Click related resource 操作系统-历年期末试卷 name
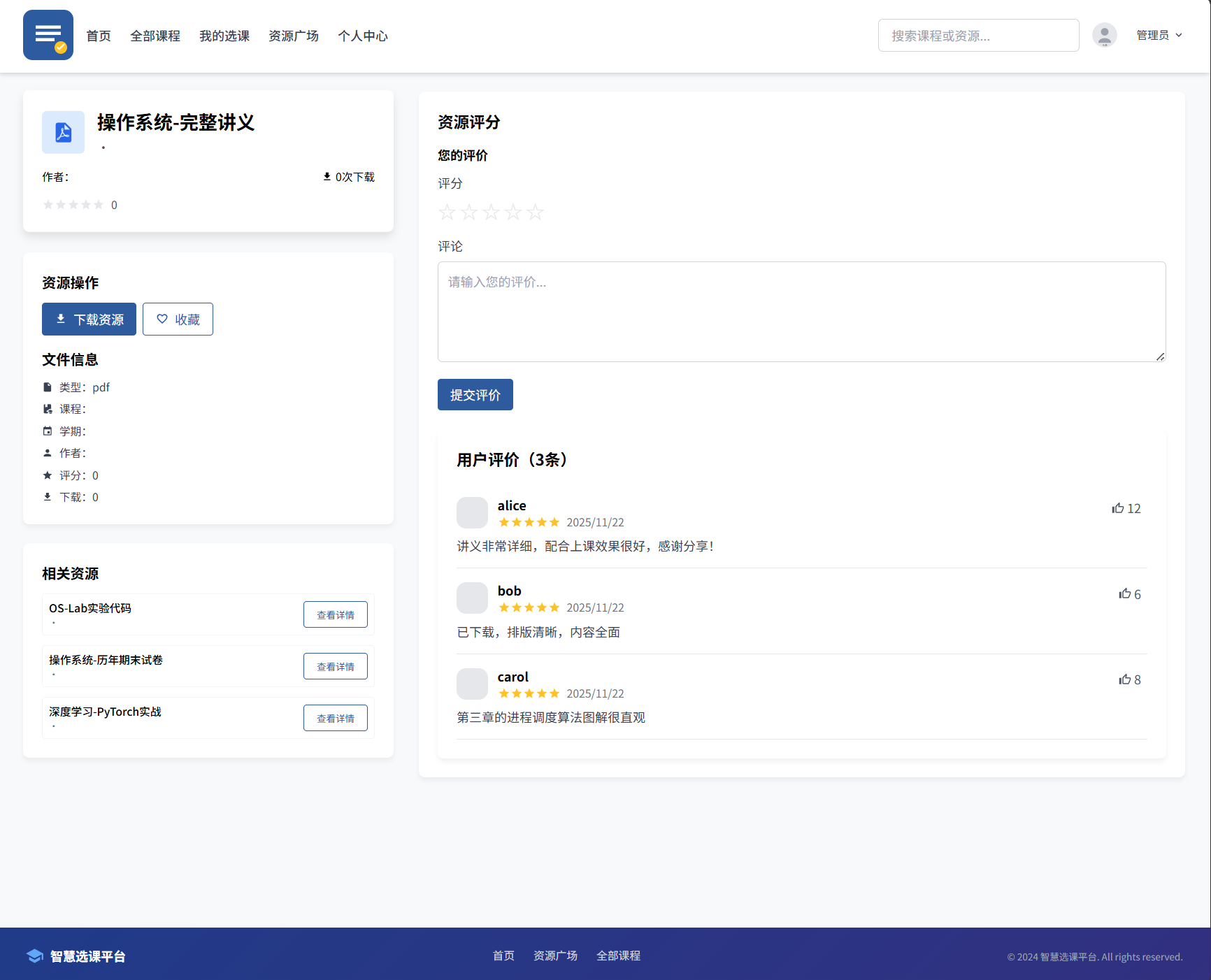This screenshot has height=980, width=1211. click(x=106, y=660)
